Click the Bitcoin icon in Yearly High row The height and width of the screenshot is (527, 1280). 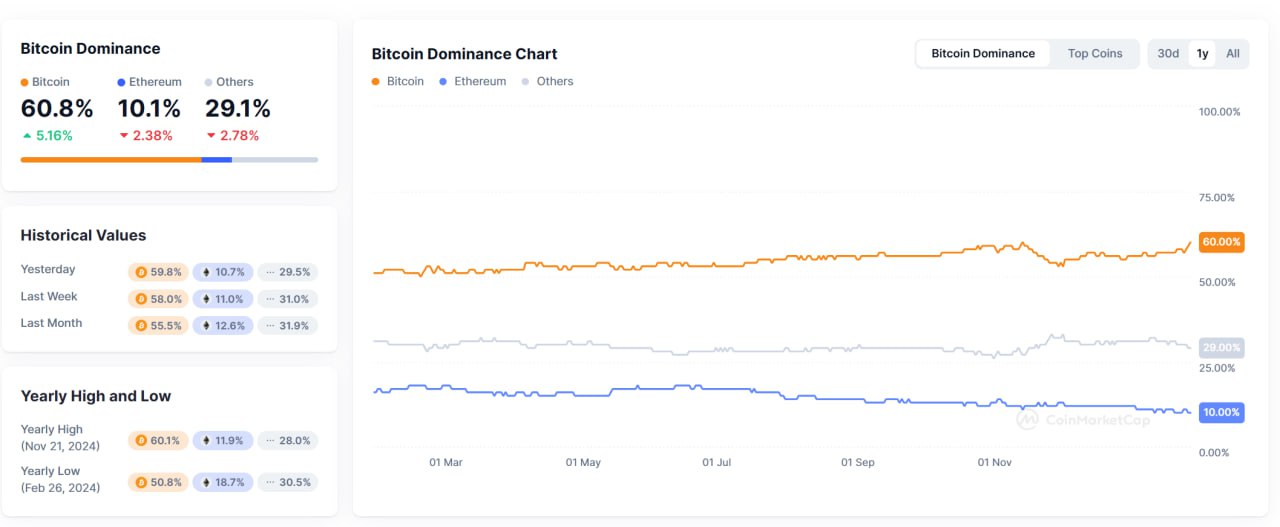click(x=141, y=441)
